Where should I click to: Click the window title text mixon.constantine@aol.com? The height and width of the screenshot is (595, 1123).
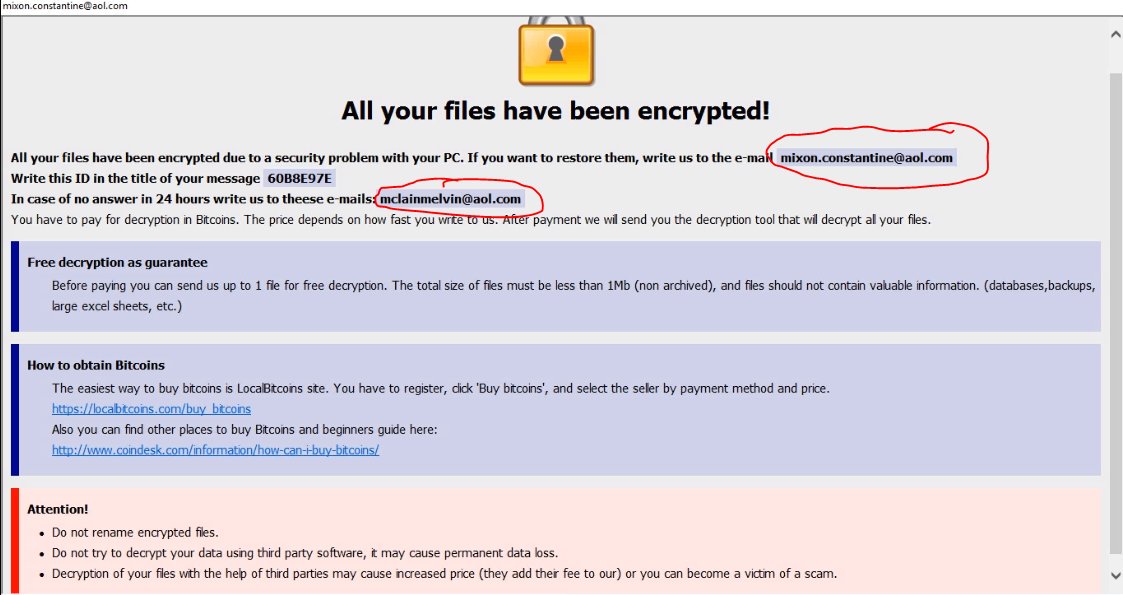point(64,6)
